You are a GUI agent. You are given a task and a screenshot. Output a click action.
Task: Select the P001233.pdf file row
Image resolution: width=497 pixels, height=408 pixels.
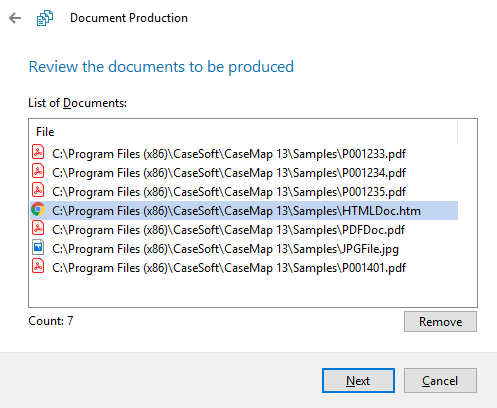coord(244,154)
